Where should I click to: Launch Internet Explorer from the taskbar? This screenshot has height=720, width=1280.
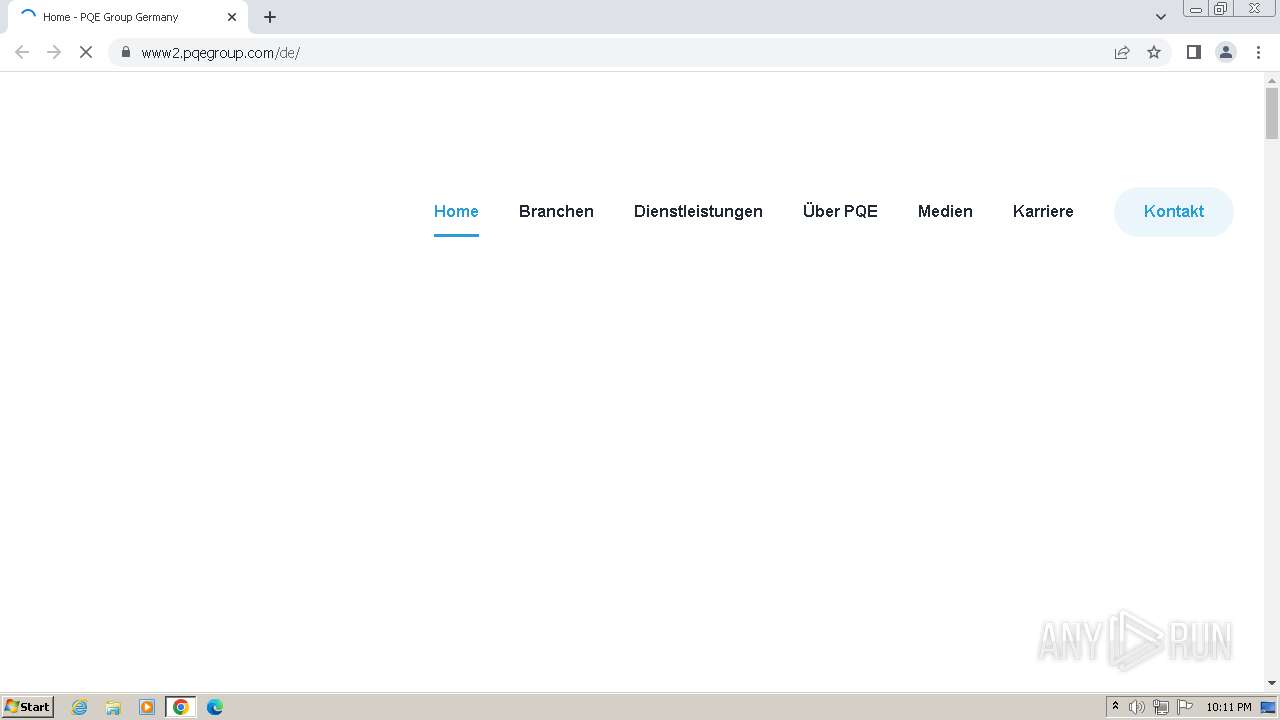80,707
